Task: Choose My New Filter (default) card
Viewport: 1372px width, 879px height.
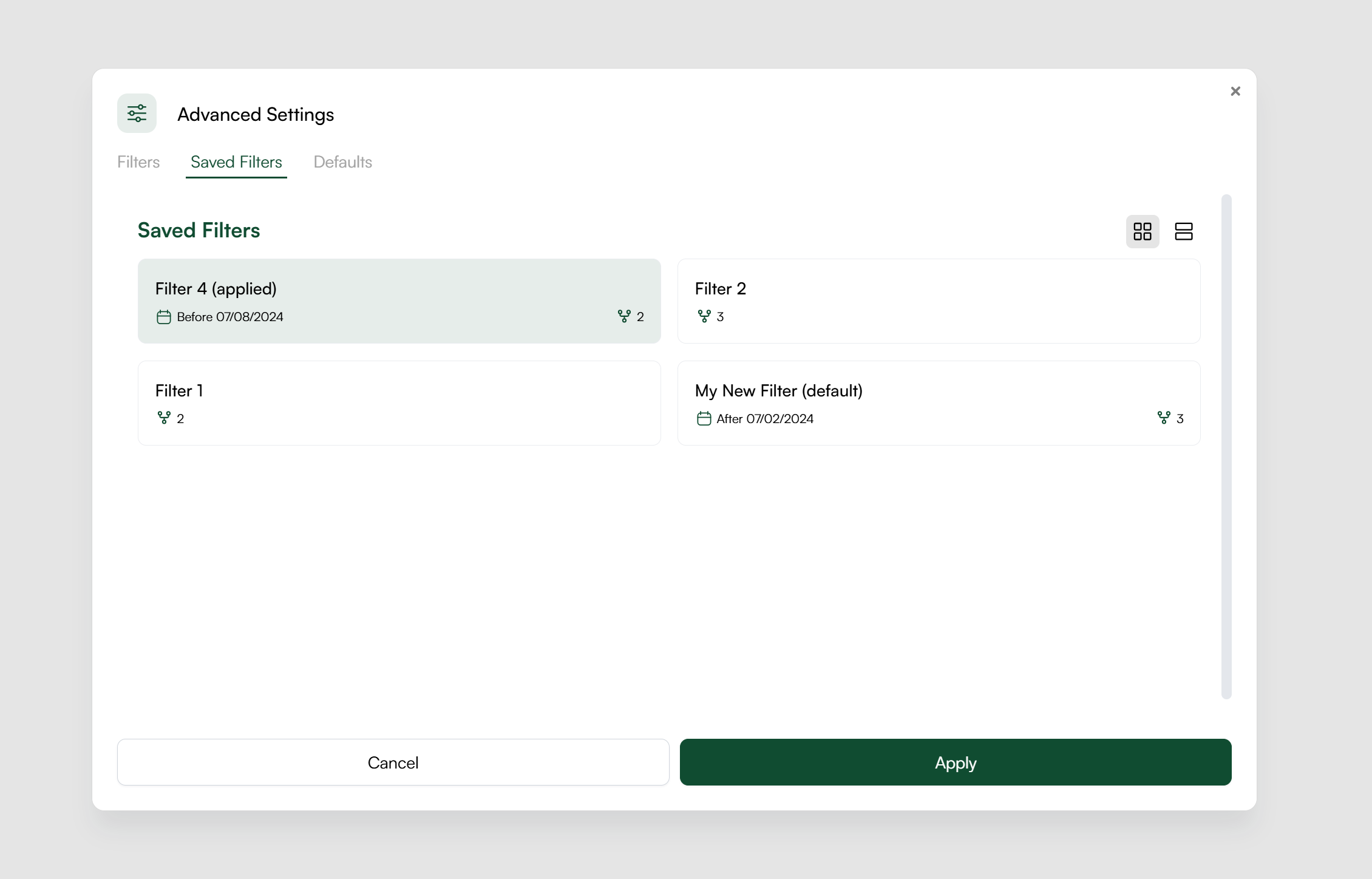Action: (939, 403)
